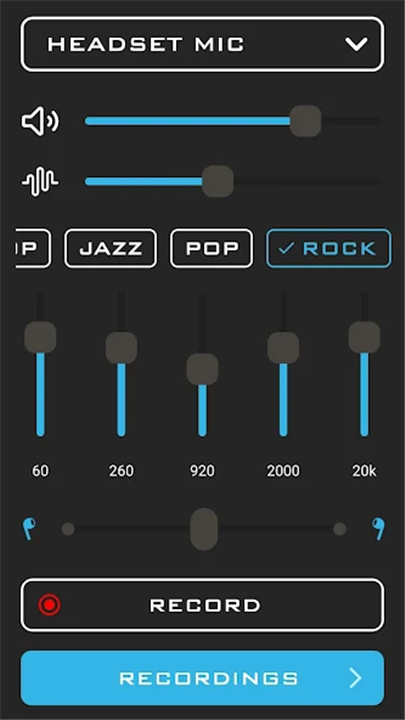Viewport: 405px width, 720px height.
Task: Select the partially hidden preset left of Jazz
Action: click(33, 248)
